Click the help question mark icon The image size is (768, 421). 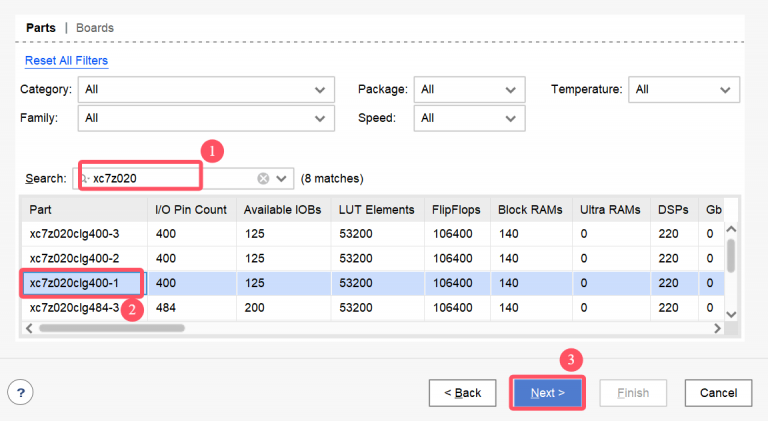point(21,393)
